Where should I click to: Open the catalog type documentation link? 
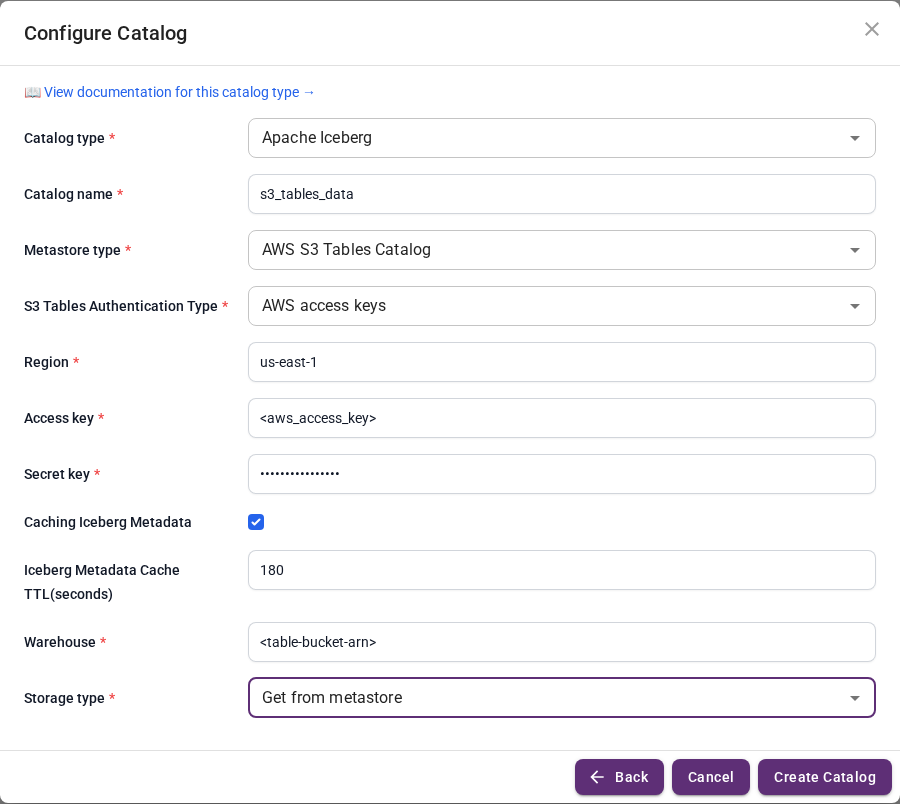pyautogui.click(x=179, y=92)
